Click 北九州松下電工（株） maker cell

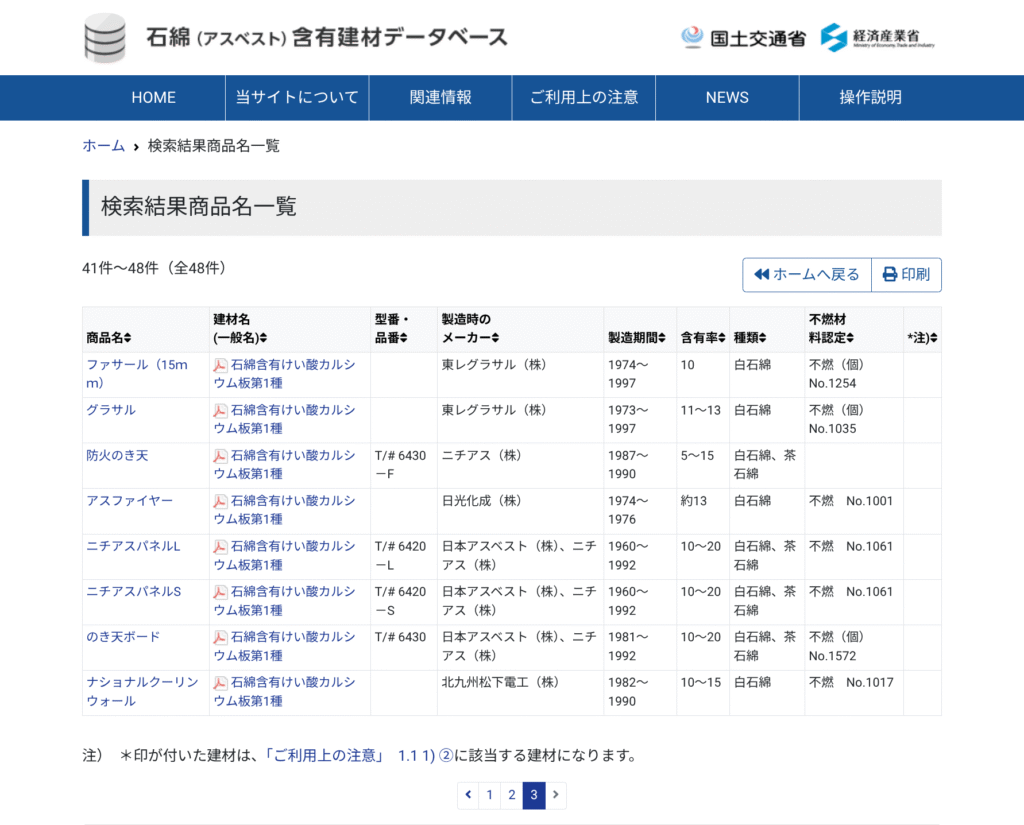[x=500, y=683]
